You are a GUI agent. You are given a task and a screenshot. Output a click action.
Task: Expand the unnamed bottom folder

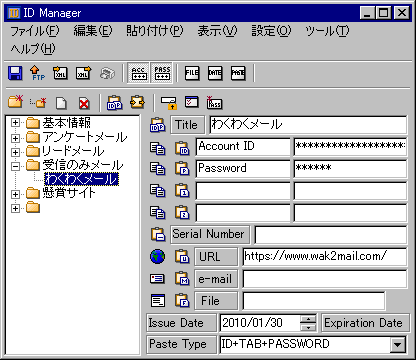[x=15, y=208]
